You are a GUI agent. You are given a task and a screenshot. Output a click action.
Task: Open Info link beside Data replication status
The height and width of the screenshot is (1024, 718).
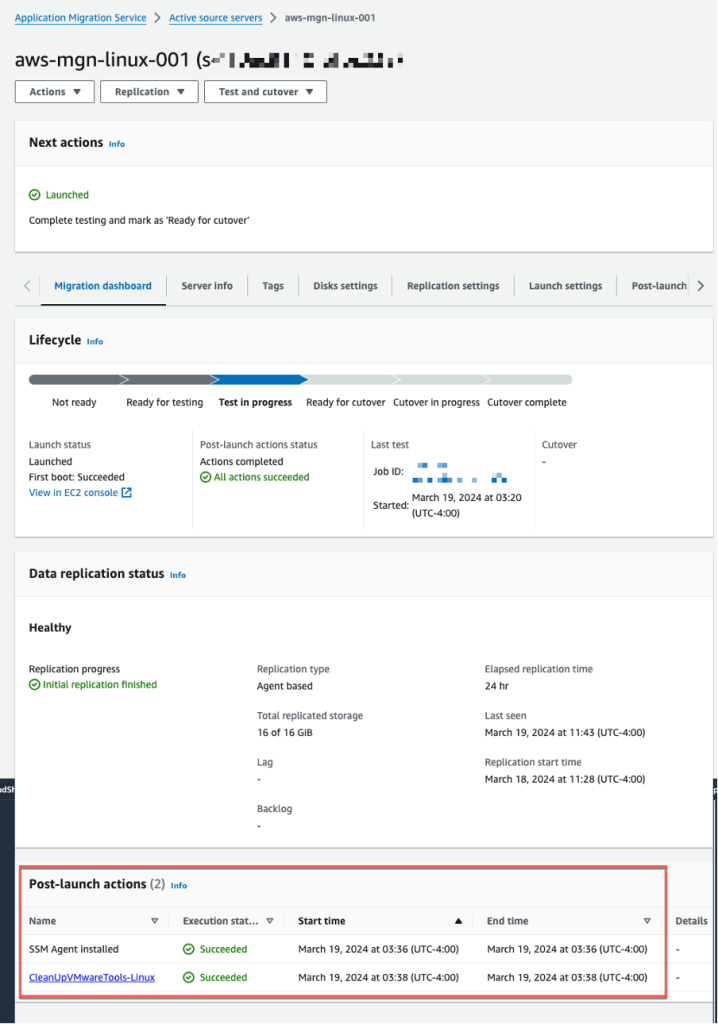pos(178,575)
